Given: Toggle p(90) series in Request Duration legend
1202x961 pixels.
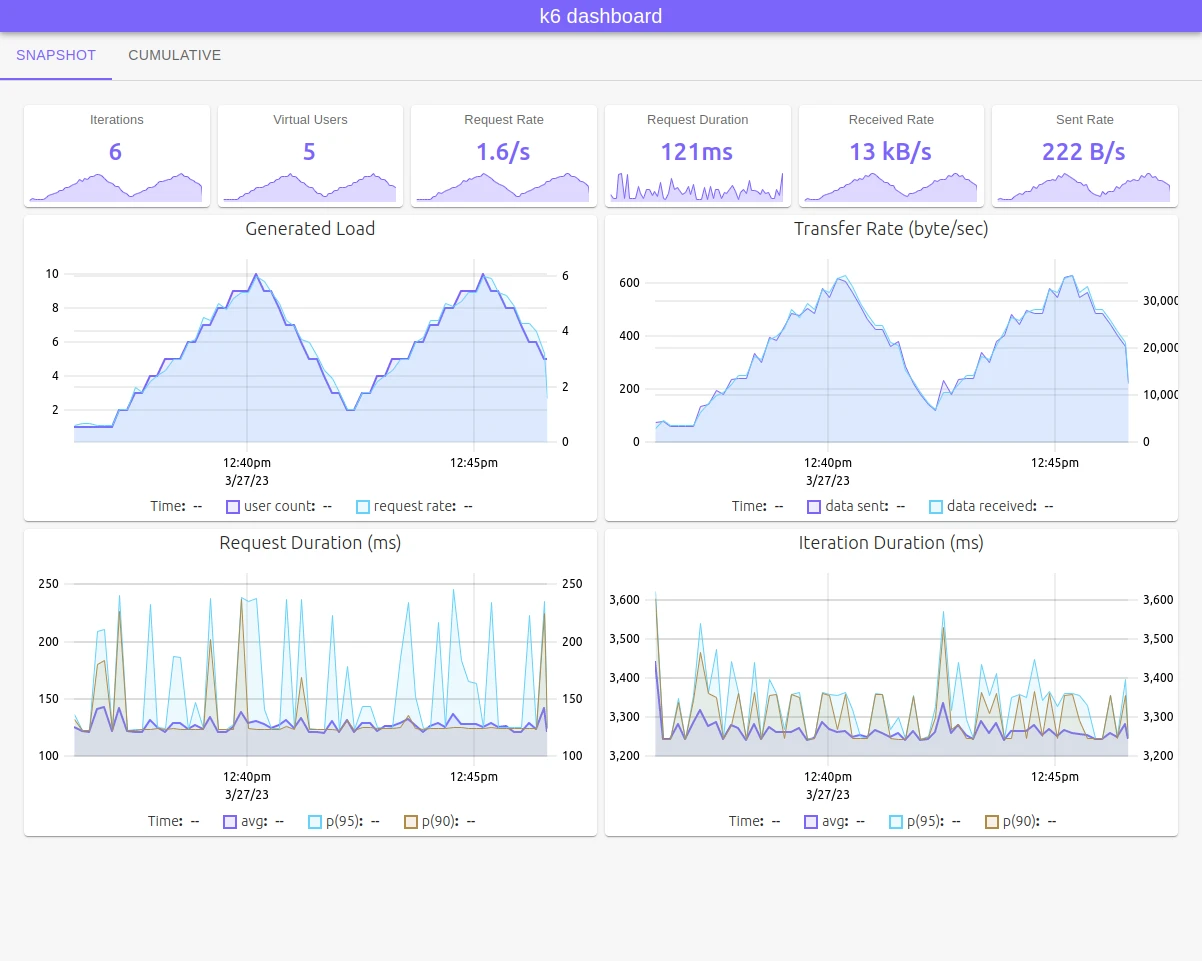Looking at the screenshot, I should [x=441, y=821].
